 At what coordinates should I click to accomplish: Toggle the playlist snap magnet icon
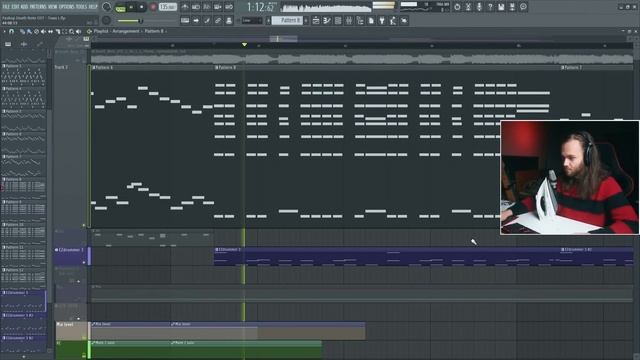pos(12,31)
